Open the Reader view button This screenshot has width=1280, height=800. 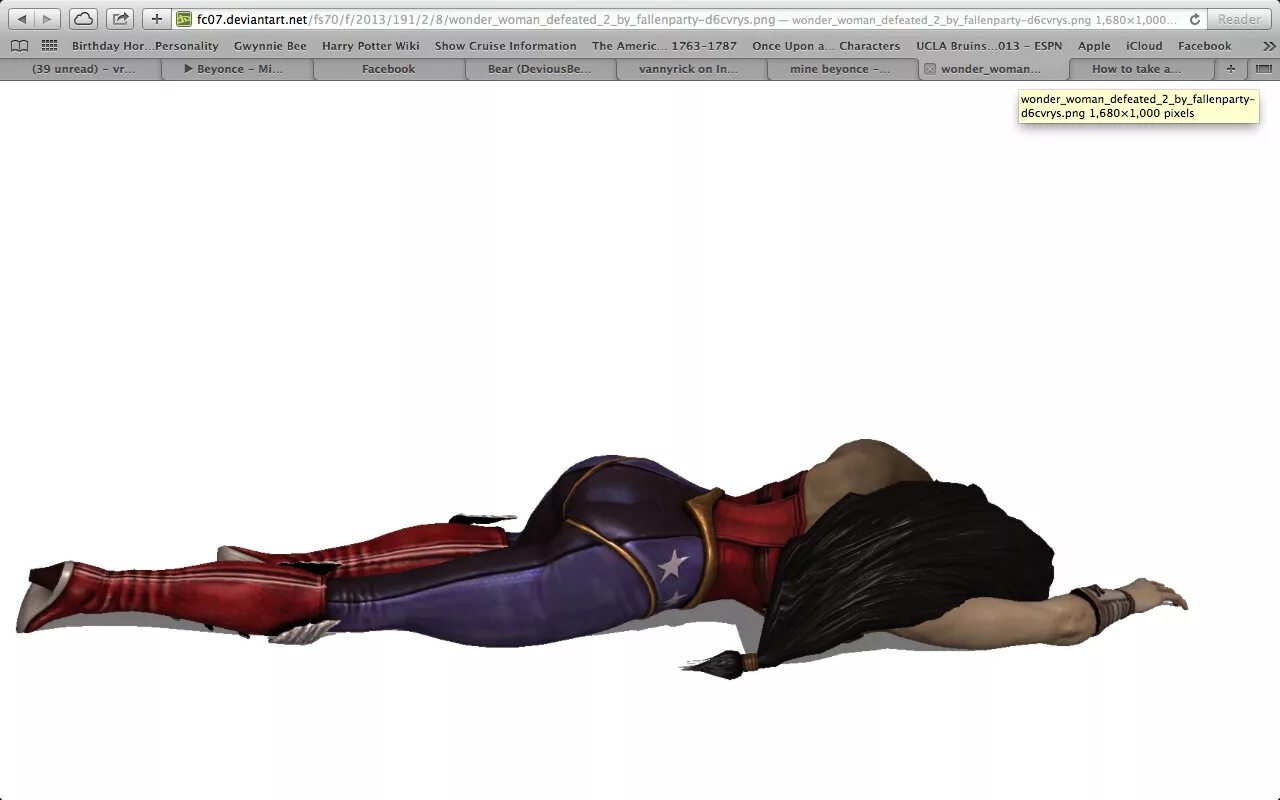[1239, 19]
